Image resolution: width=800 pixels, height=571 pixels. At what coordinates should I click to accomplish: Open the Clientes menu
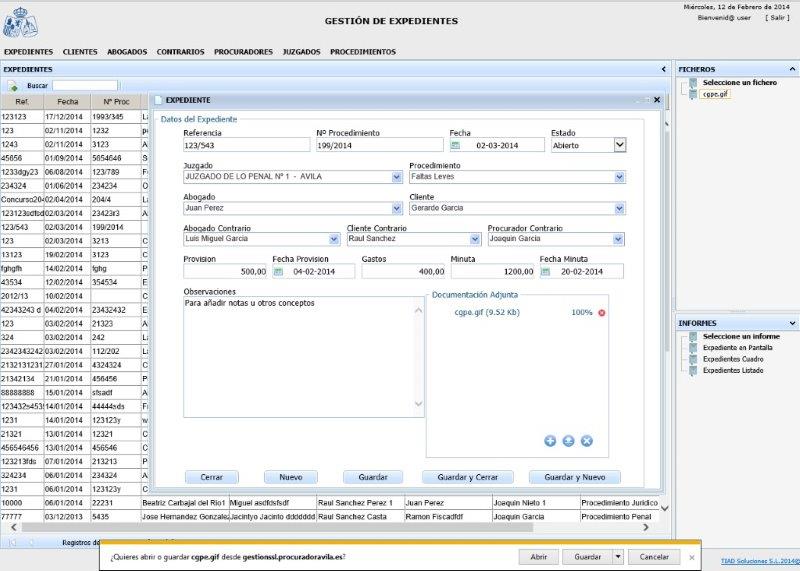80,51
